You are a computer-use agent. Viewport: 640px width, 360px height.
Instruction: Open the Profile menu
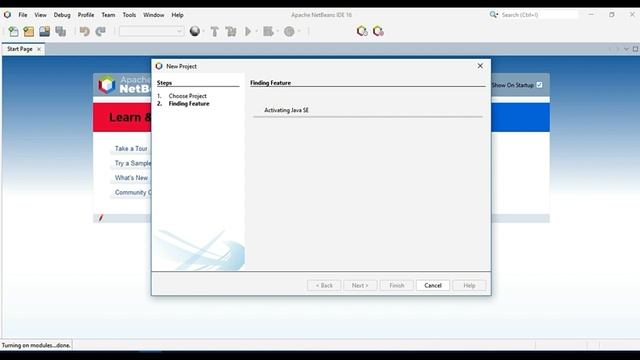pyautogui.click(x=86, y=15)
